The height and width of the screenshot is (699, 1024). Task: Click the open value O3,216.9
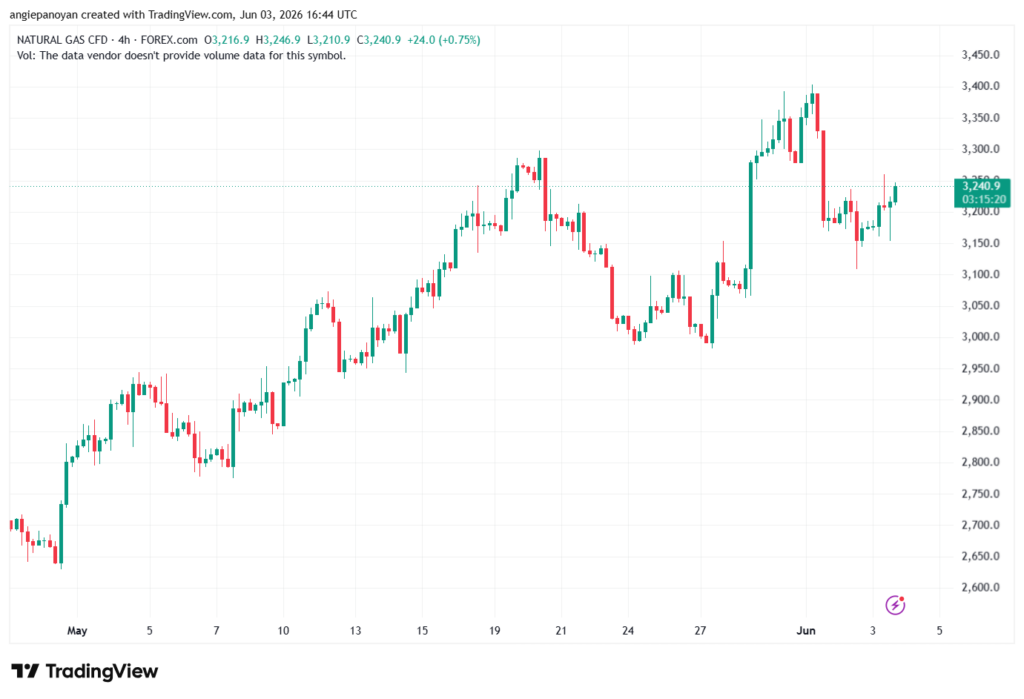click(227, 40)
